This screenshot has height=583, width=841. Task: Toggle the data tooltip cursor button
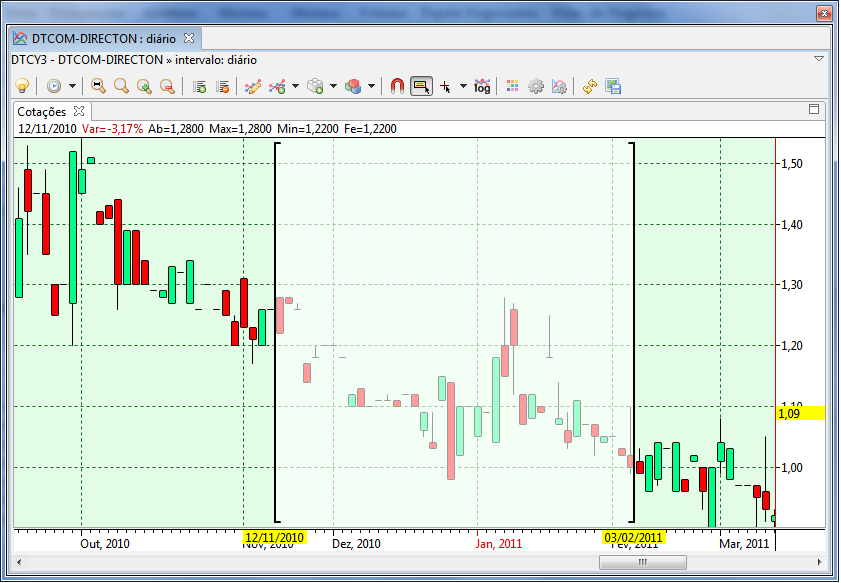[x=421, y=86]
